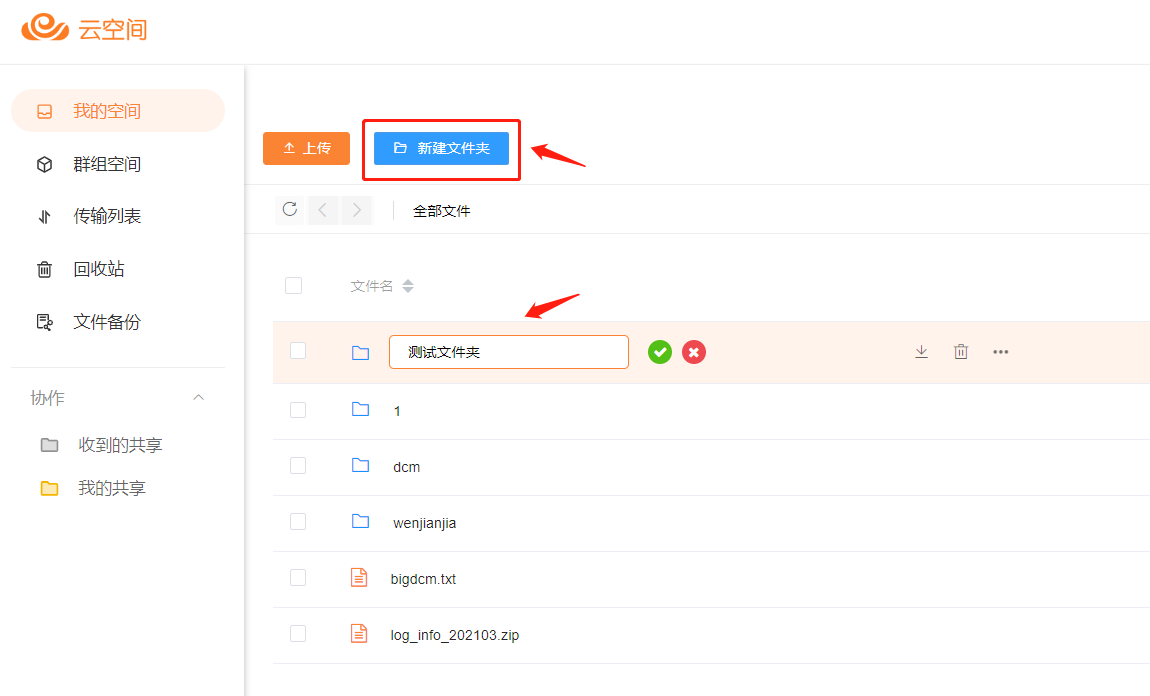Open 传输列表 in the sidebar
The image size is (1150, 696).
click(107, 216)
